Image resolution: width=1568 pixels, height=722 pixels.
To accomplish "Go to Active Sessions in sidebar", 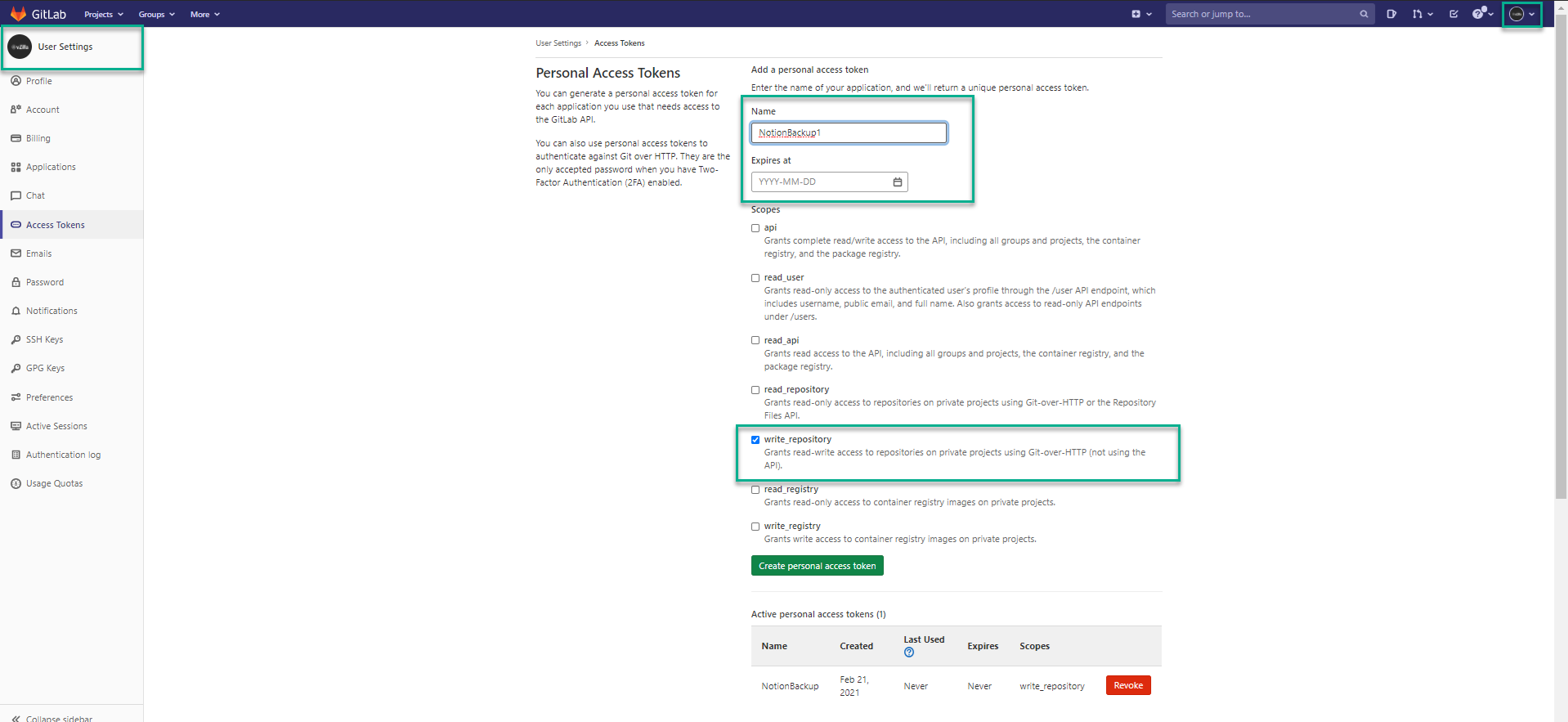I will tap(56, 426).
